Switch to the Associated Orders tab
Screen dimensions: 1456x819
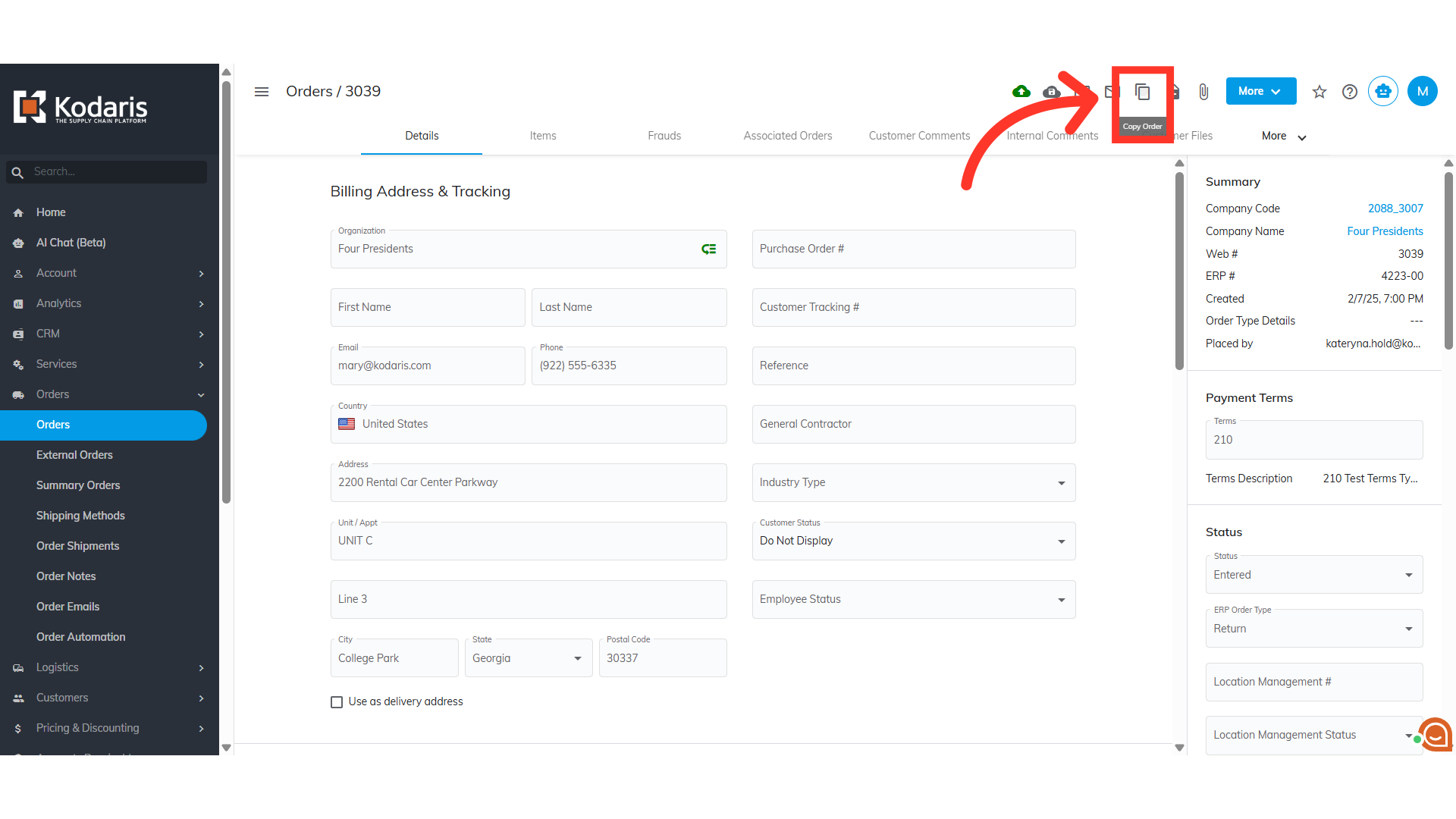coord(787,136)
